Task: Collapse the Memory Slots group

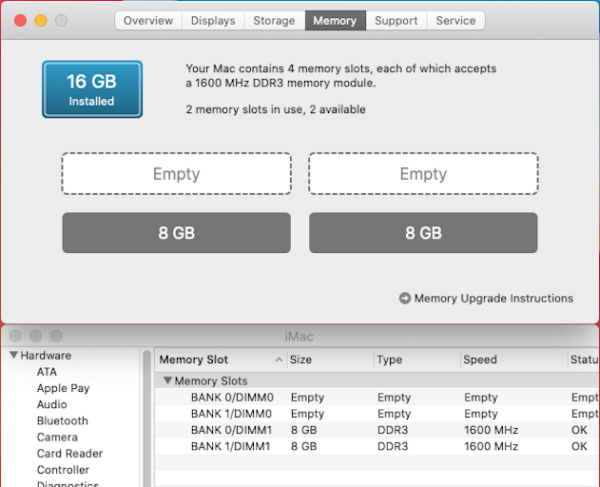Action: click(167, 380)
